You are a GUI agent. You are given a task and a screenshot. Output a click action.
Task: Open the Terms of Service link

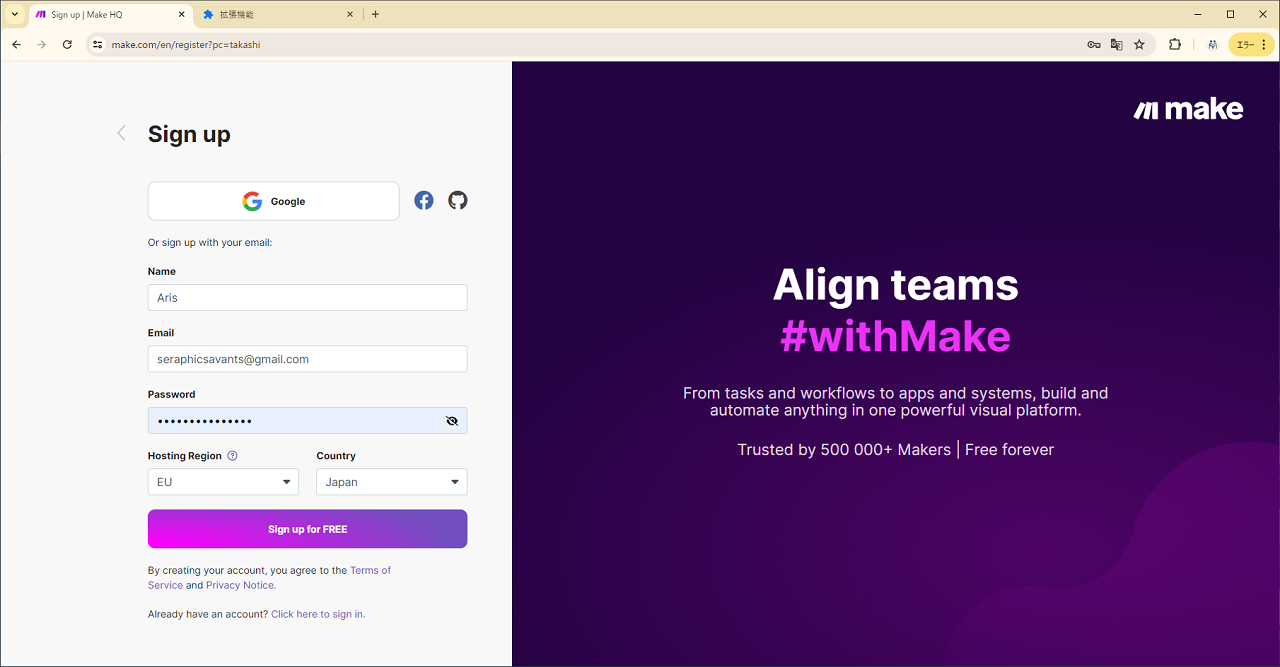tap(369, 570)
